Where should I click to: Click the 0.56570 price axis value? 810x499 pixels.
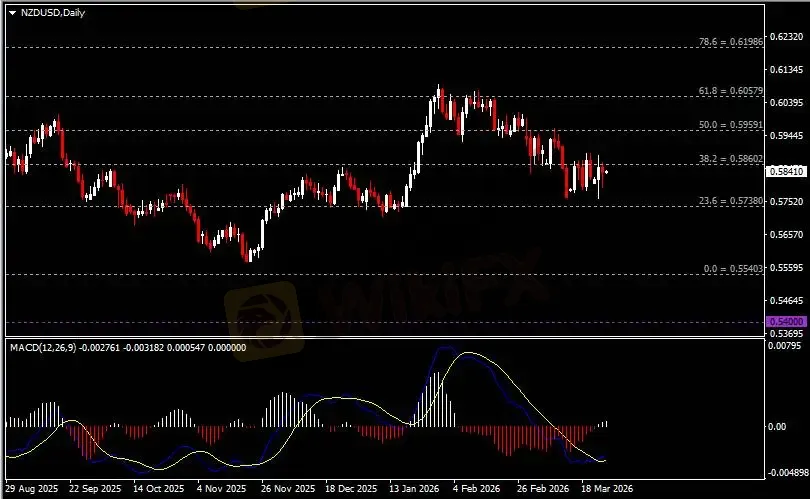(x=787, y=235)
